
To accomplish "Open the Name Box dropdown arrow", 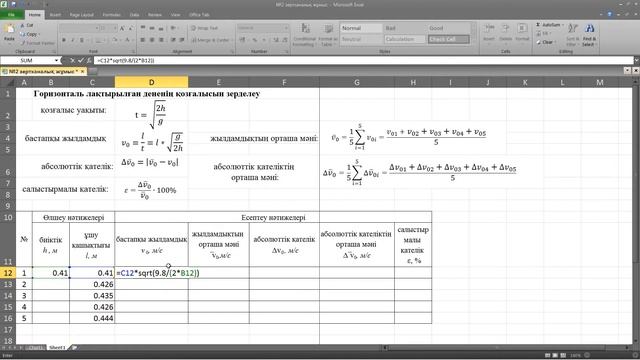I will pyautogui.click(x=56, y=60).
